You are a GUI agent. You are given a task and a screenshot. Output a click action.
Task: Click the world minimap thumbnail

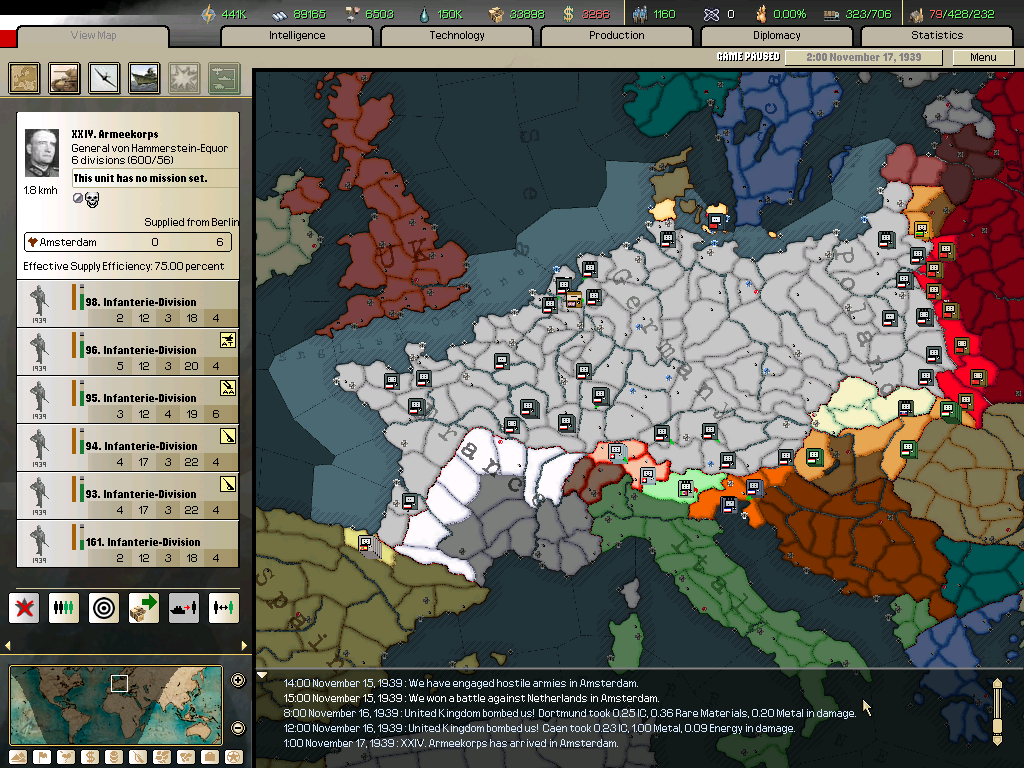pos(116,705)
